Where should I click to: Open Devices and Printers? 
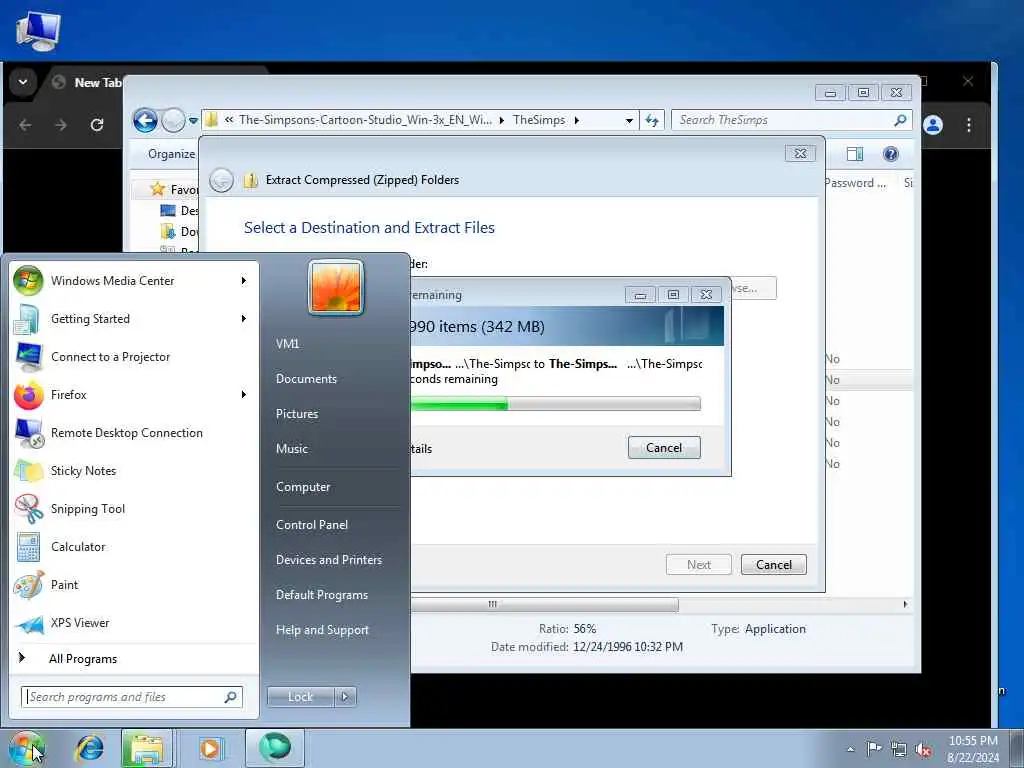(328, 560)
